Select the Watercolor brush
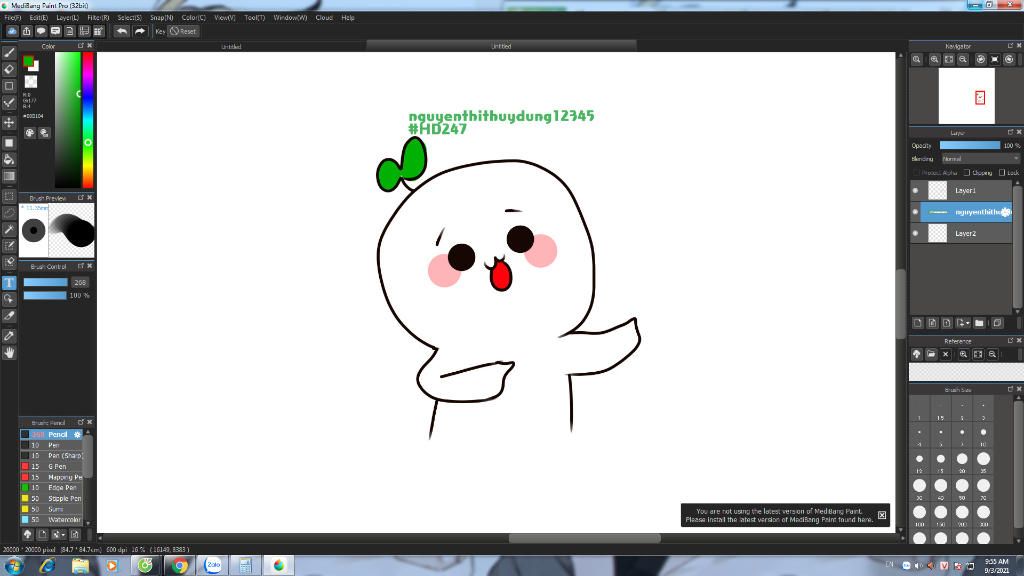Viewport: 1024px width, 576px height. point(52,520)
